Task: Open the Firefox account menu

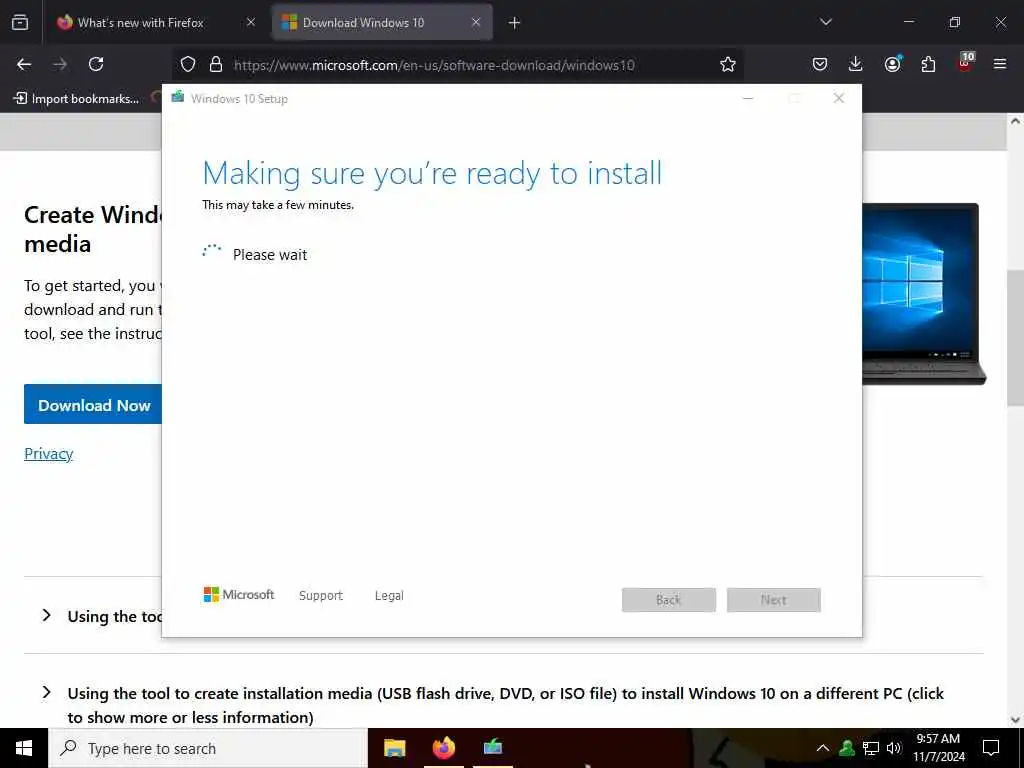Action: [x=892, y=64]
